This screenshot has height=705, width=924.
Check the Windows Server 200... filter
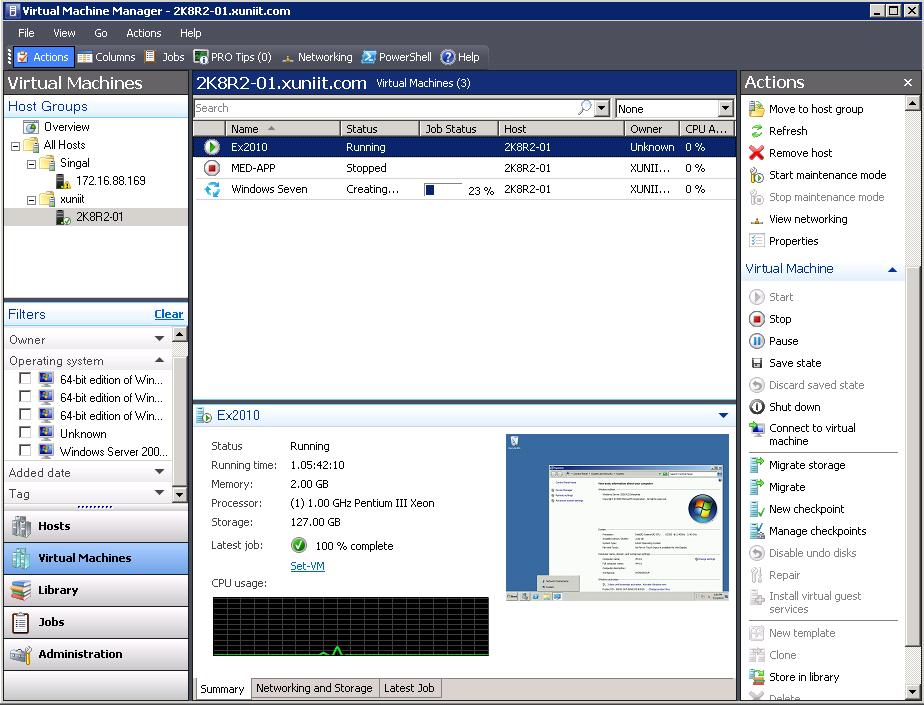(25, 450)
